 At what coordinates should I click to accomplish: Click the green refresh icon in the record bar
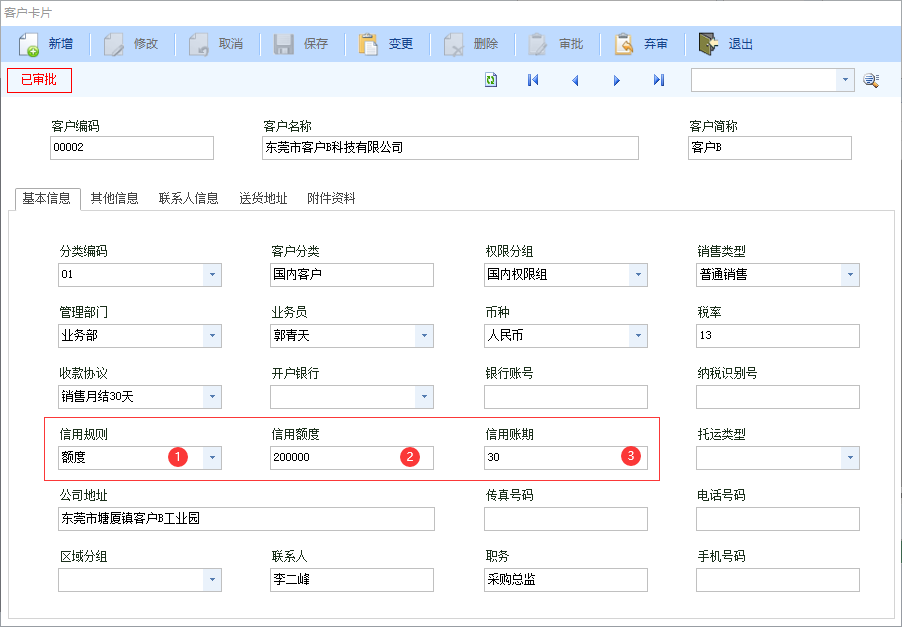[490, 79]
